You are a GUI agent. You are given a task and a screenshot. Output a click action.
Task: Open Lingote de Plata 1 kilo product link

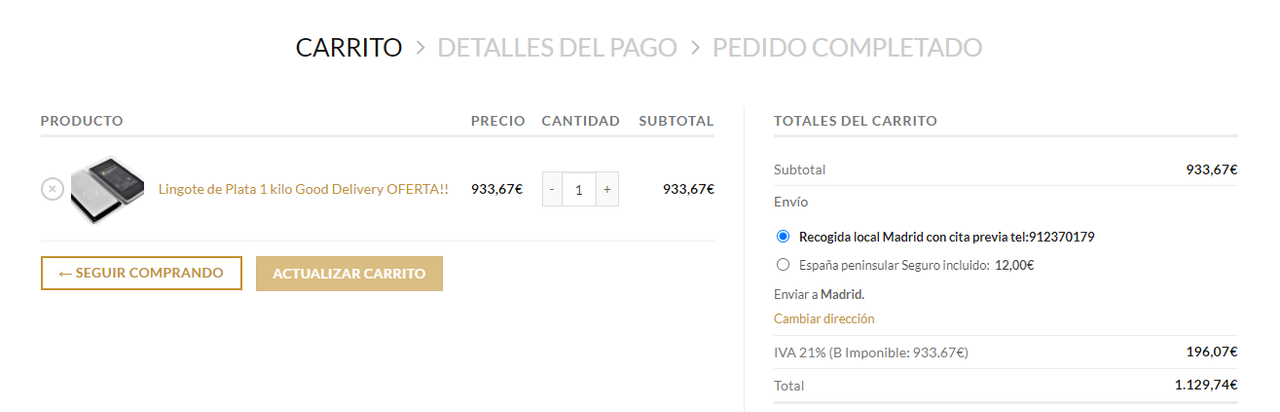pos(304,189)
